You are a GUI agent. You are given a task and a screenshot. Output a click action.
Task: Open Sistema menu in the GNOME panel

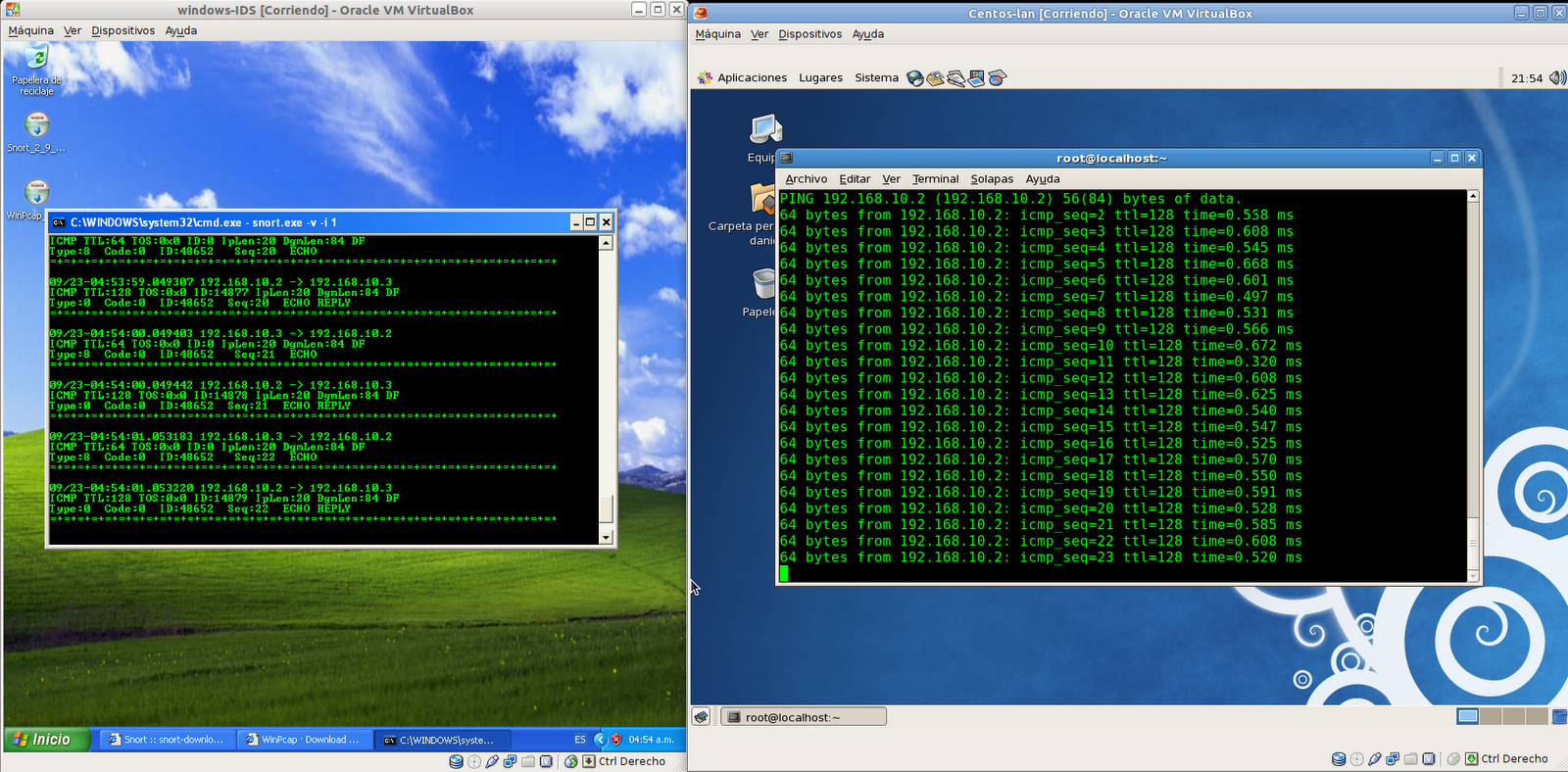pyautogui.click(x=877, y=78)
